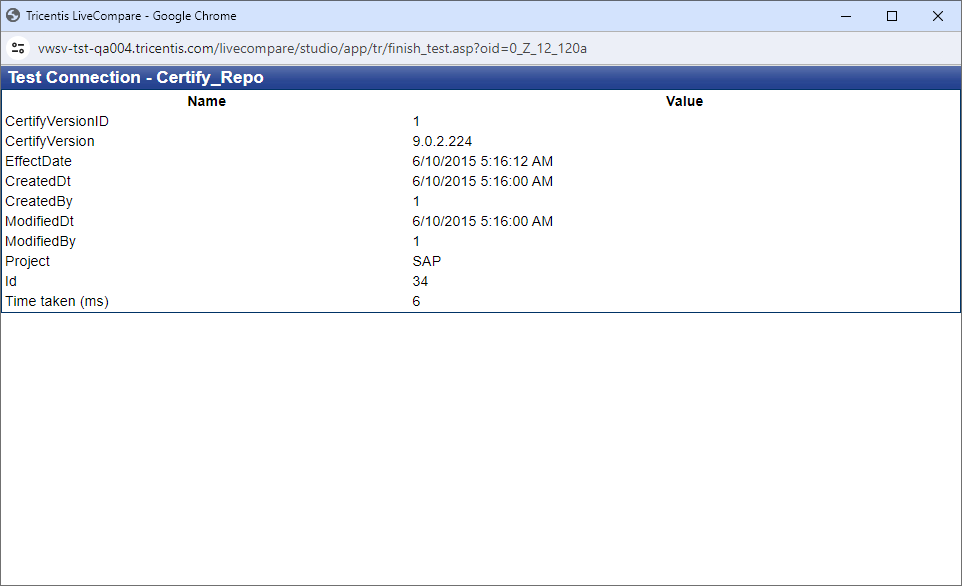The height and width of the screenshot is (586, 962).
Task: Click the Id value 34
Action: click(x=420, y=281)
